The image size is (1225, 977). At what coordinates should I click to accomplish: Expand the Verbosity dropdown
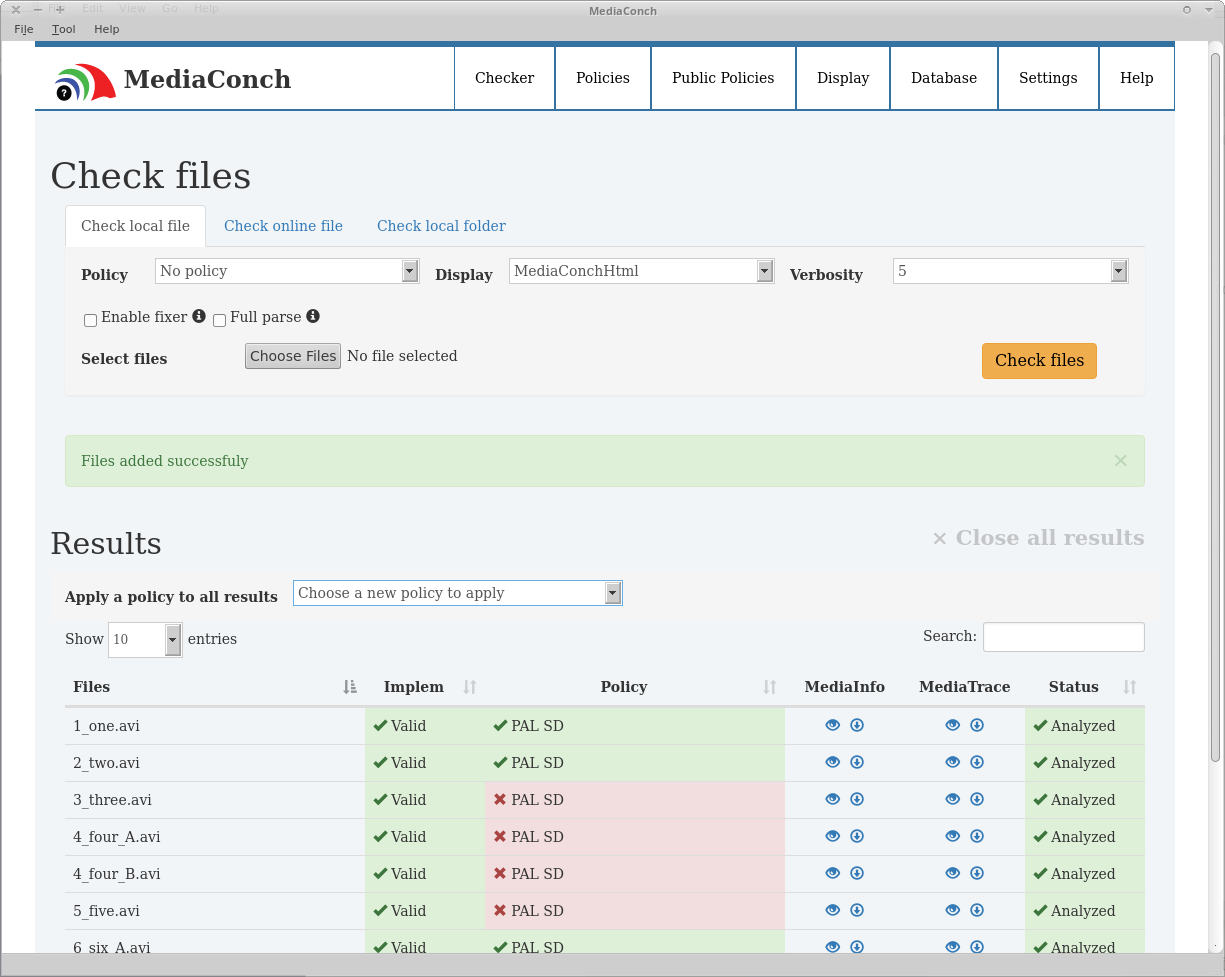pyautogui.click(x=1010, y=271)
